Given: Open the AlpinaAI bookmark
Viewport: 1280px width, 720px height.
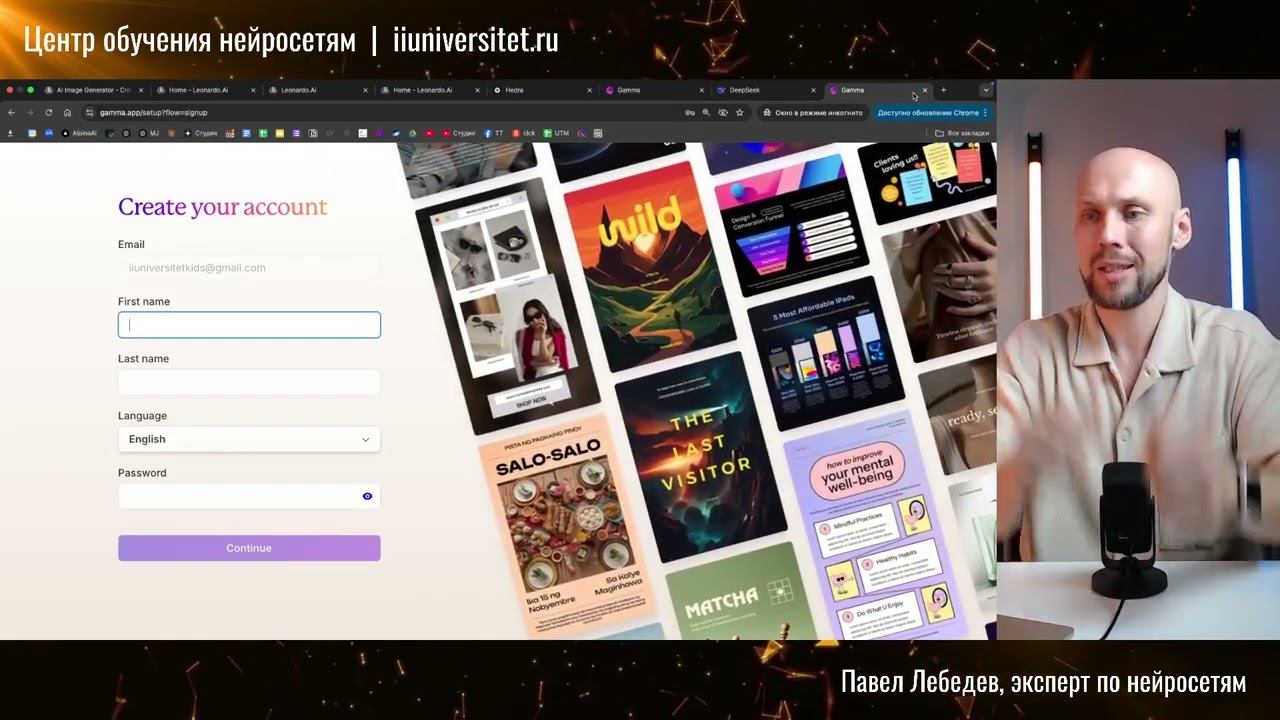Looking at the screenshot, I should pyautogui.click(x=79, y=133).
